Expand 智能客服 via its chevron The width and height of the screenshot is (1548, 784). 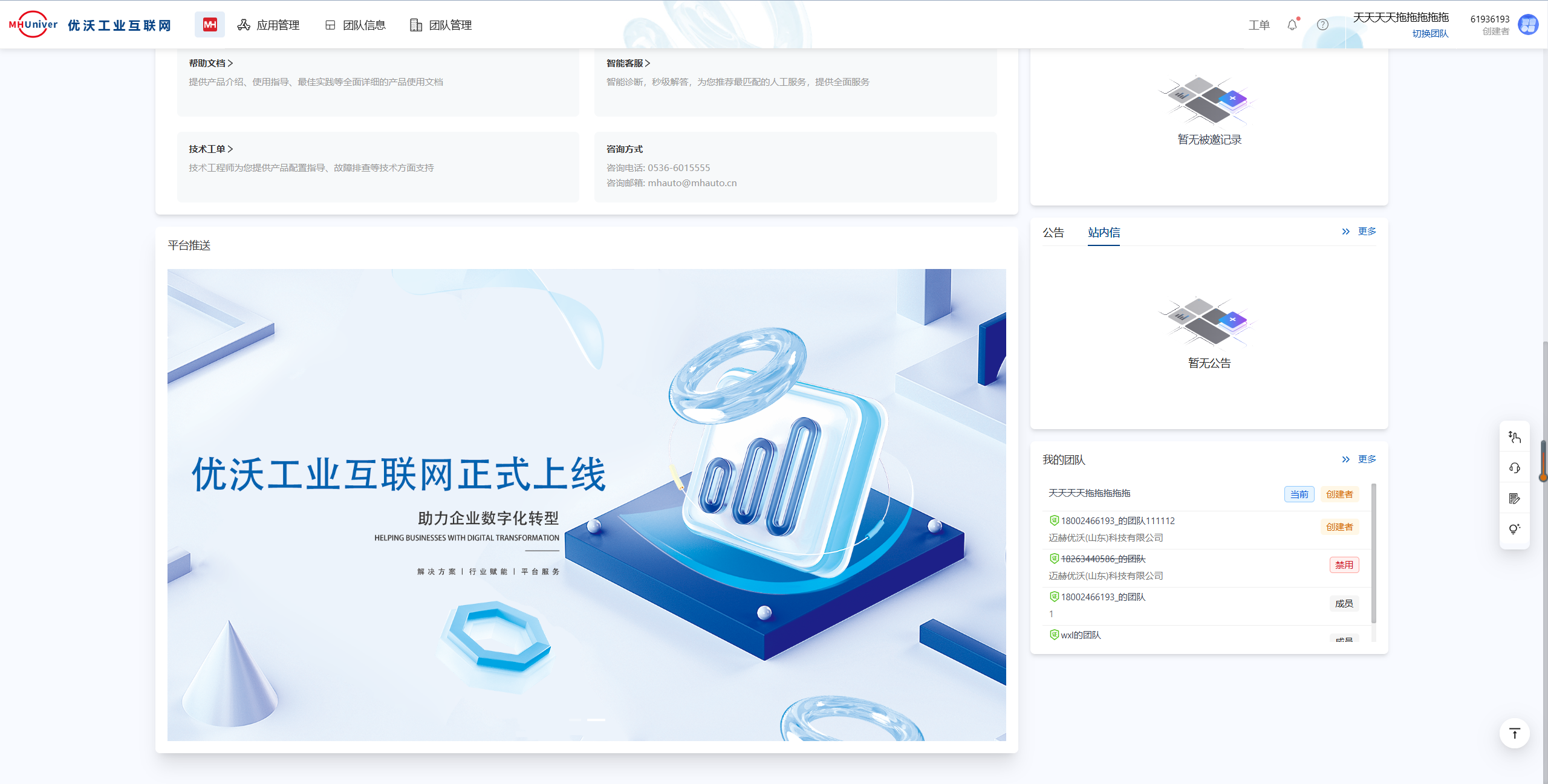648,63
